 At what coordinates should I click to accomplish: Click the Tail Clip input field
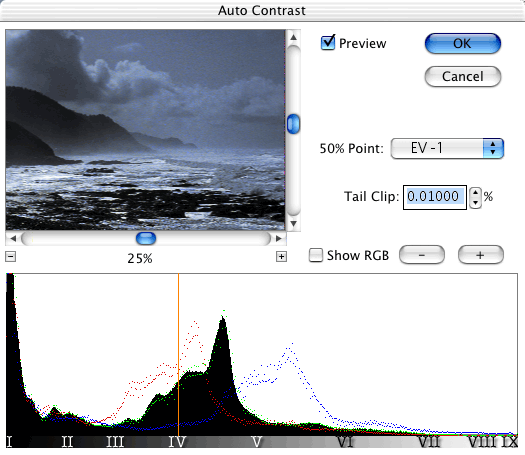pos(435,198)
